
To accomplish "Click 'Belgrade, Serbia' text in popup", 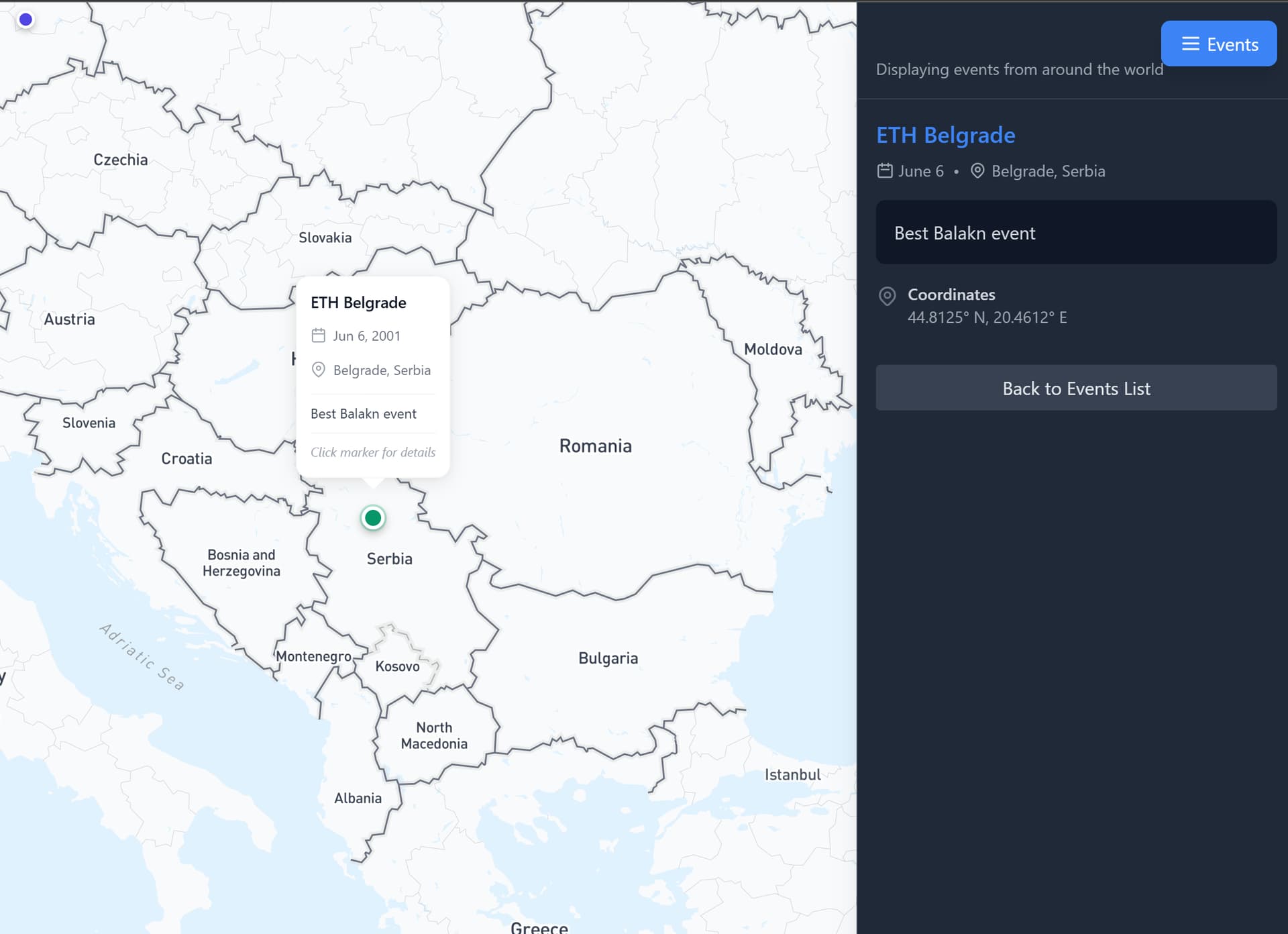I will coord(382,370).
